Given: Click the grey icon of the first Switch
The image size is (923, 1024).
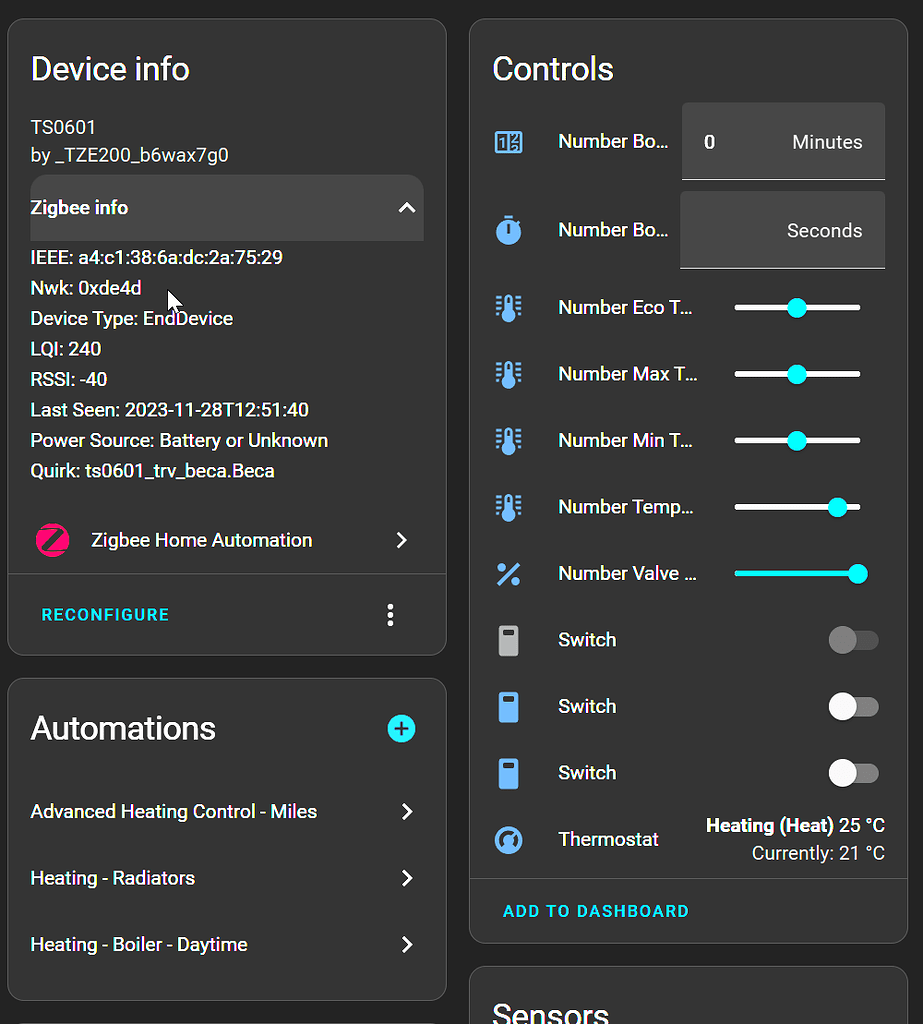Looking at the screenshot, I should click(x=508, y=641).
